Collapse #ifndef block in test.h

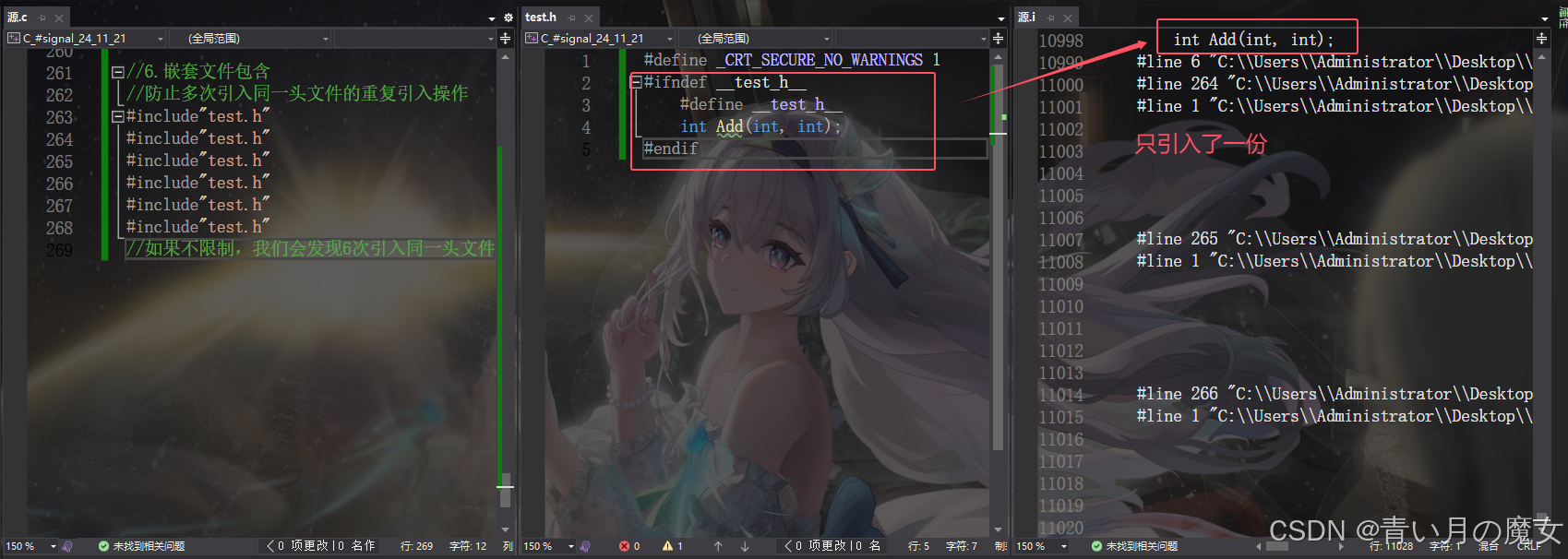click(x=636, y=82)
